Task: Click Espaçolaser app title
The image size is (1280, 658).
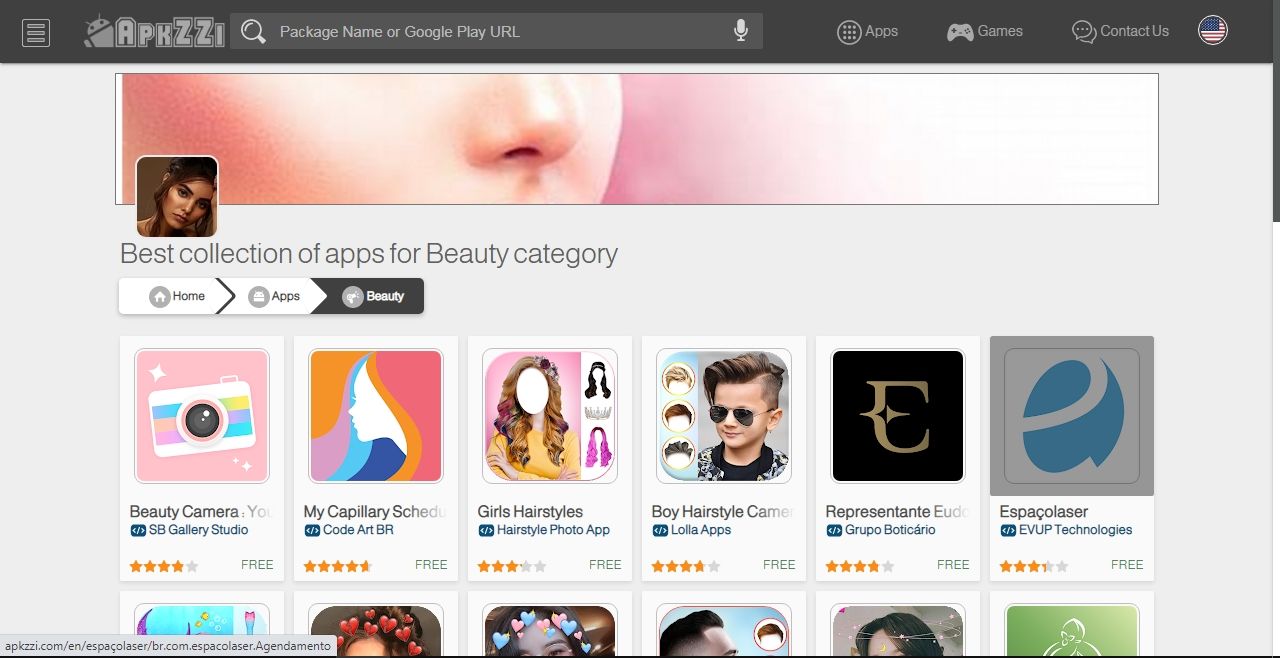Action: (1044, 511)
